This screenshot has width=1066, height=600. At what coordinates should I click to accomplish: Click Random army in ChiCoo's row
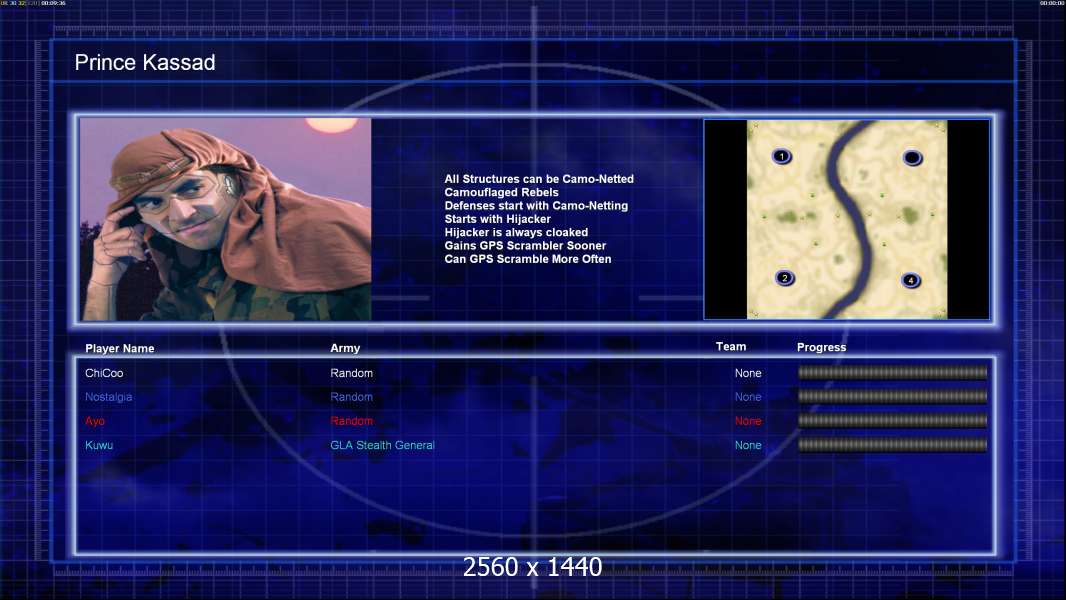tap(351, 373)
